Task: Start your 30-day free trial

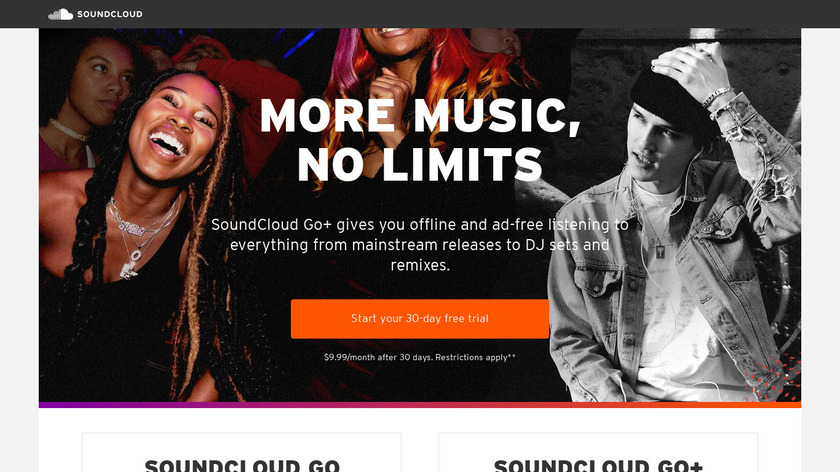Action: pyautogui.click(x=419, y=319)
